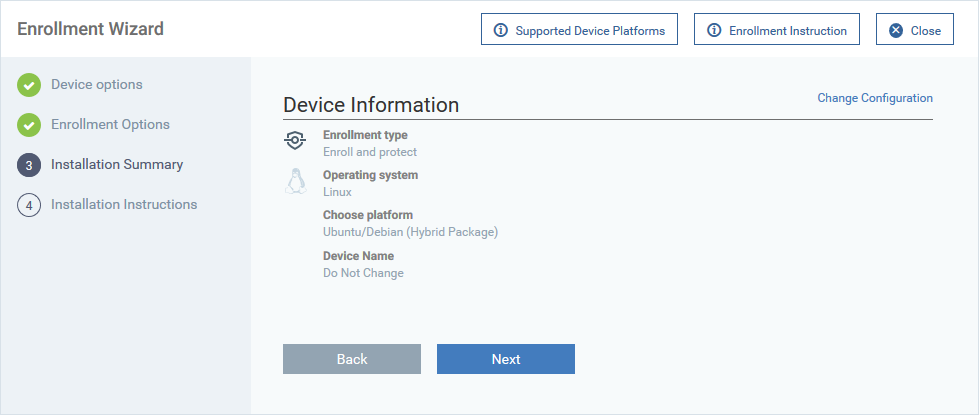This screenshot has width=979, height=415.
Task: Open Supported Device Platforms
Action: pyautogui.click(x=579, y=29)
